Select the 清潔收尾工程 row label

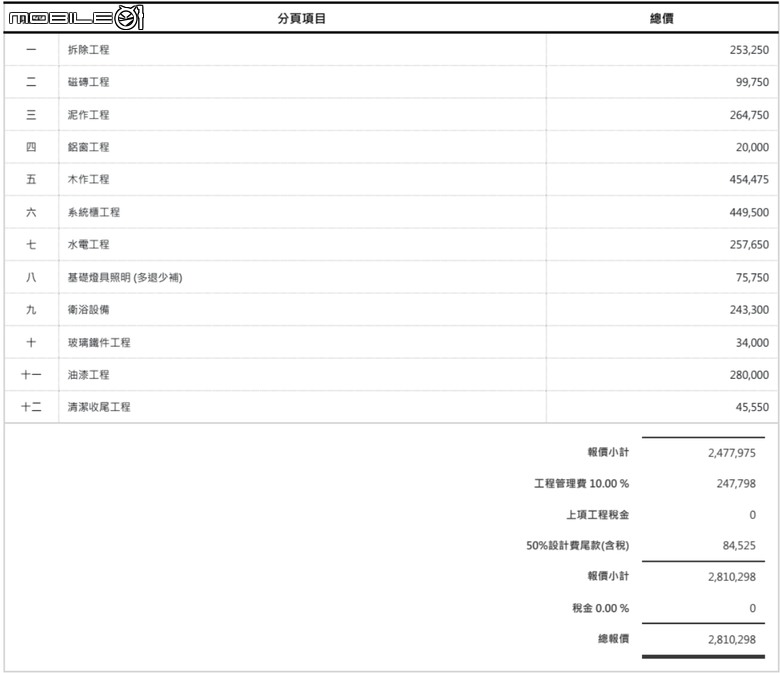tap(99, 407)
